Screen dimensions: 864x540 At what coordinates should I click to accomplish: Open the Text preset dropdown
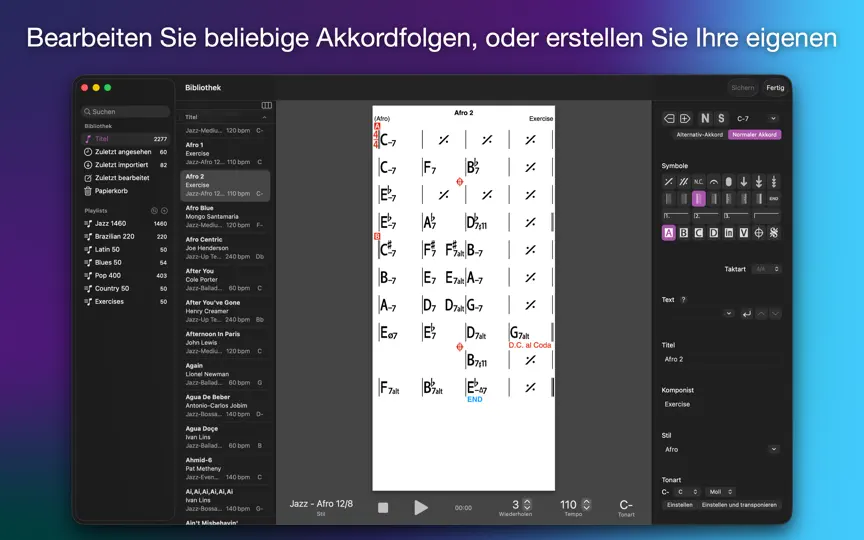coord(728,314)
